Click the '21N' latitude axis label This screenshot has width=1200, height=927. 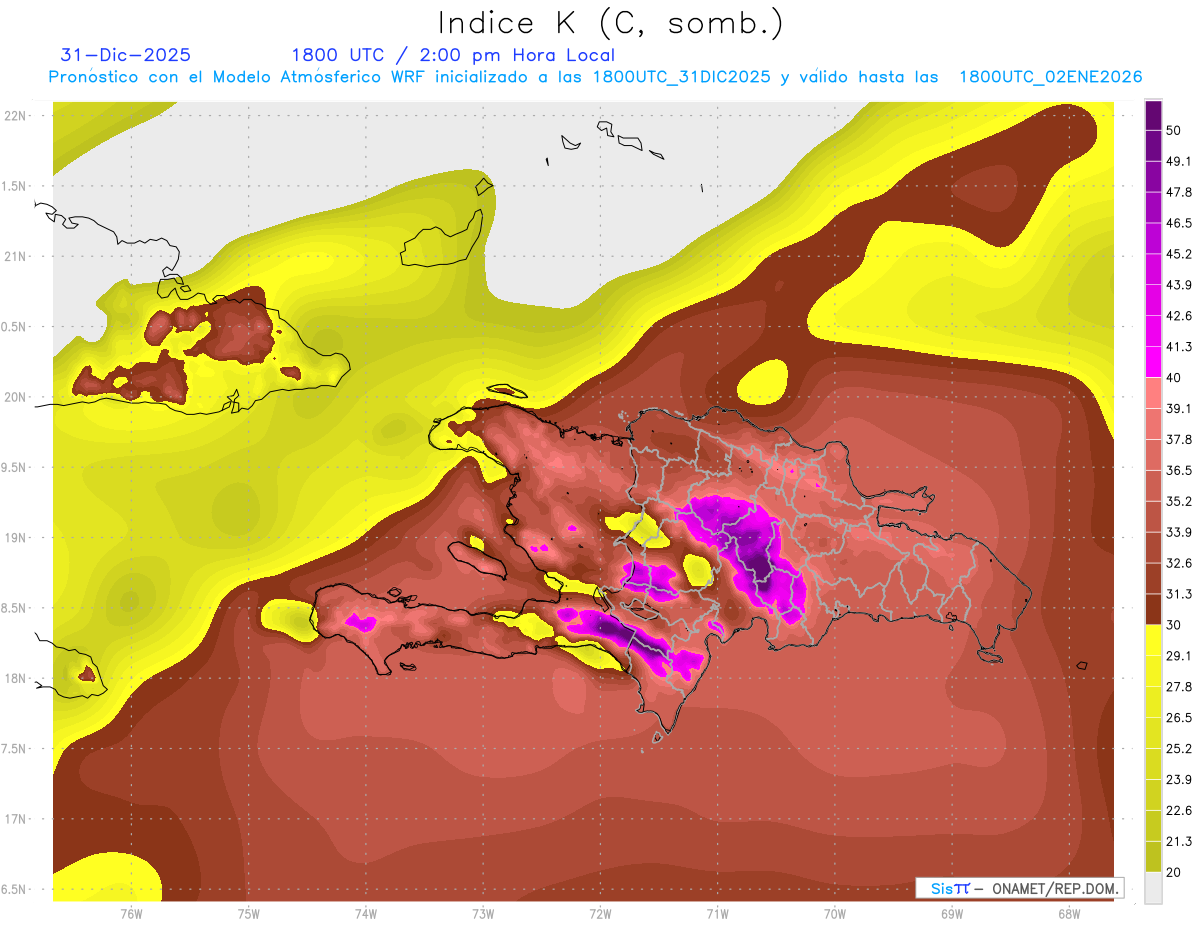[x=16, y=257]
